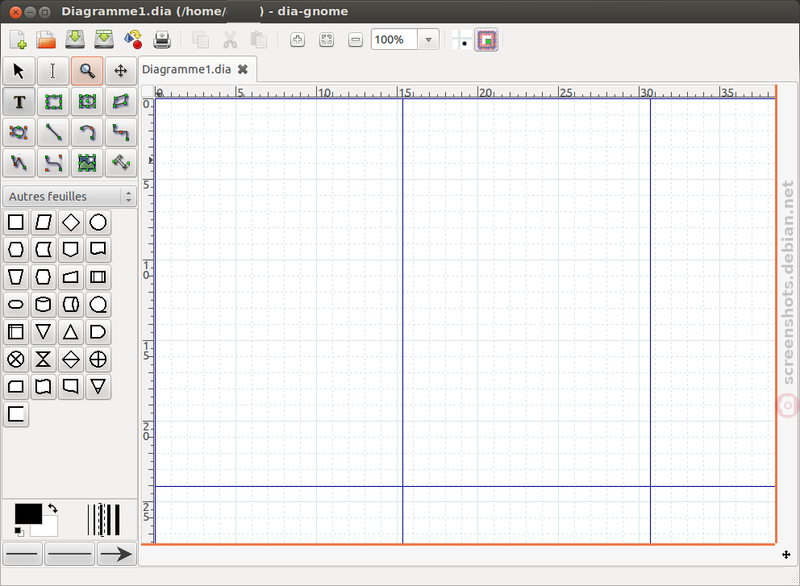800x586 pixels.
Task: Pick the terminal rounded oval shape
Action: click(16, 304)
